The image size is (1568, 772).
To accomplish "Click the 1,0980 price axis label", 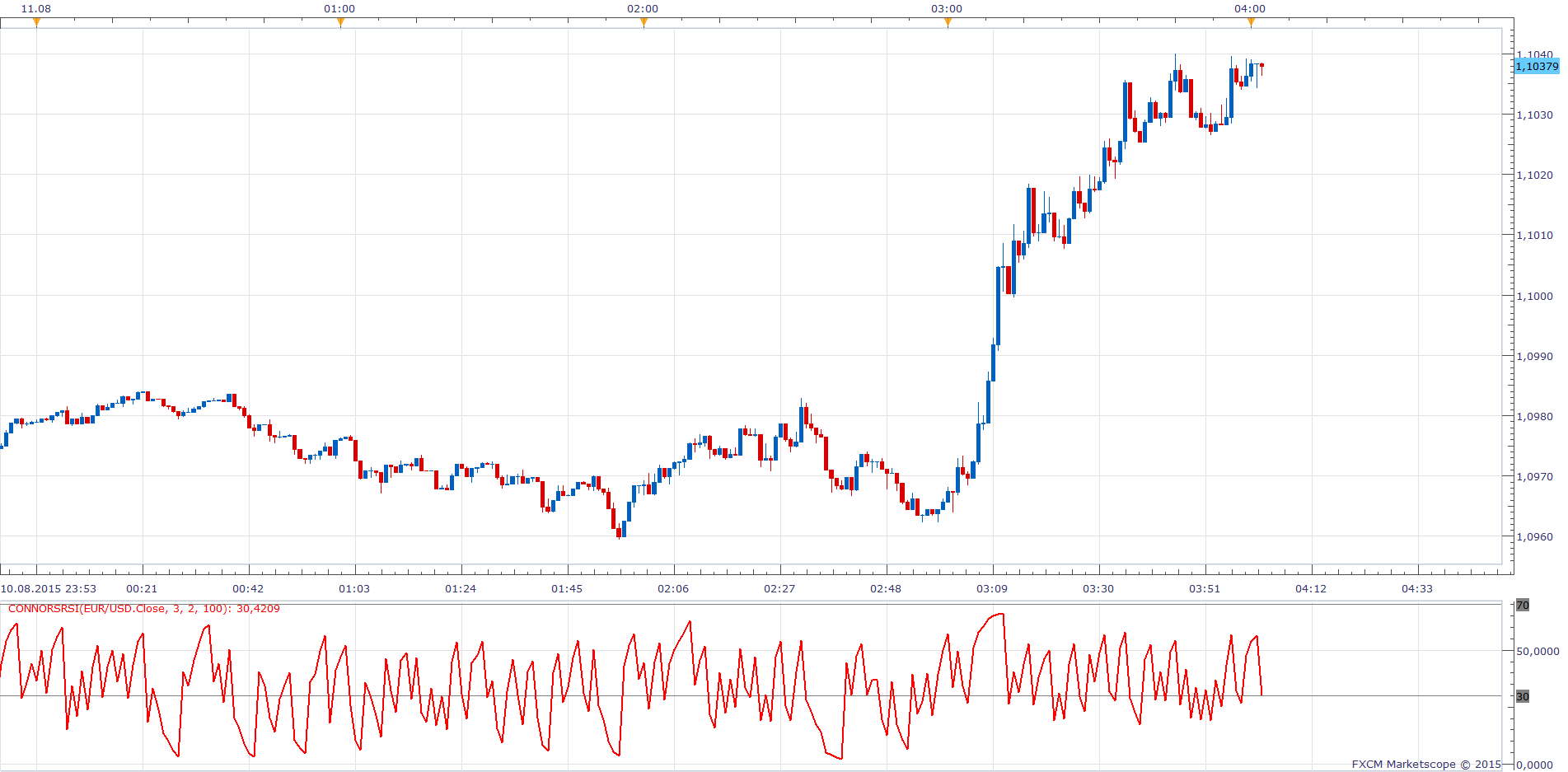I will (1534, 416).
